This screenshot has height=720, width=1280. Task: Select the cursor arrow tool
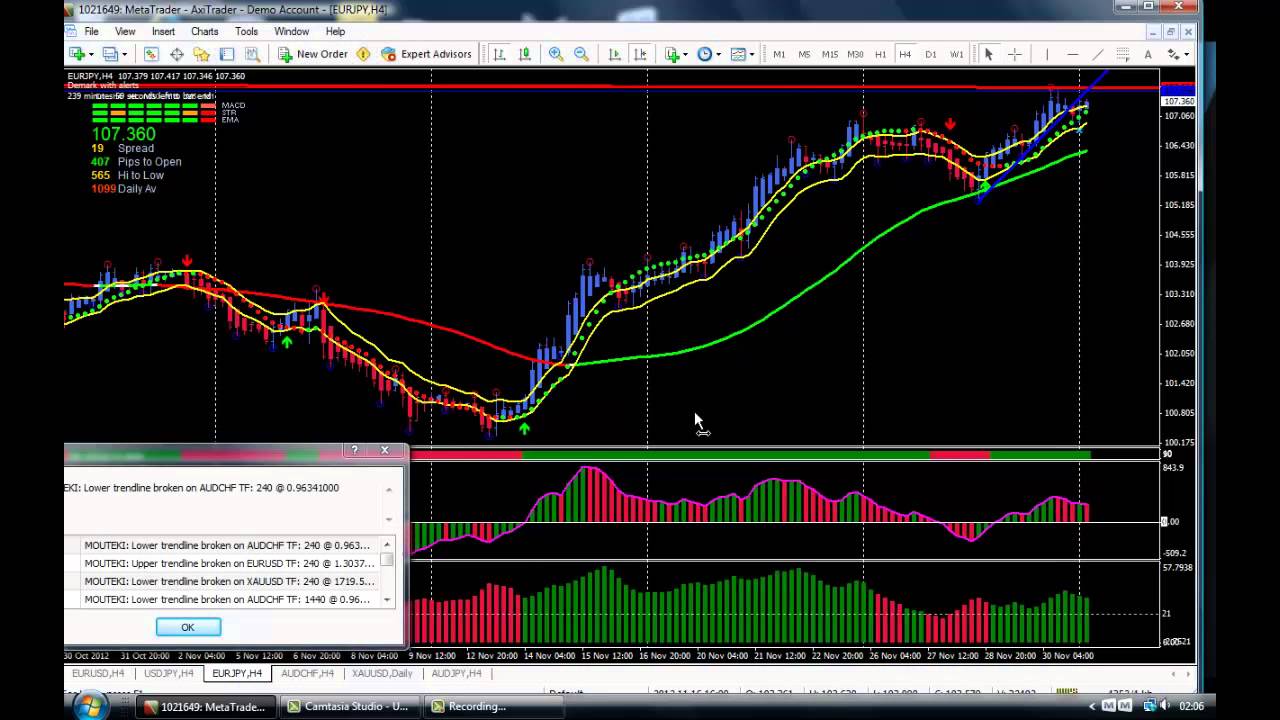(x=988, y=54)
